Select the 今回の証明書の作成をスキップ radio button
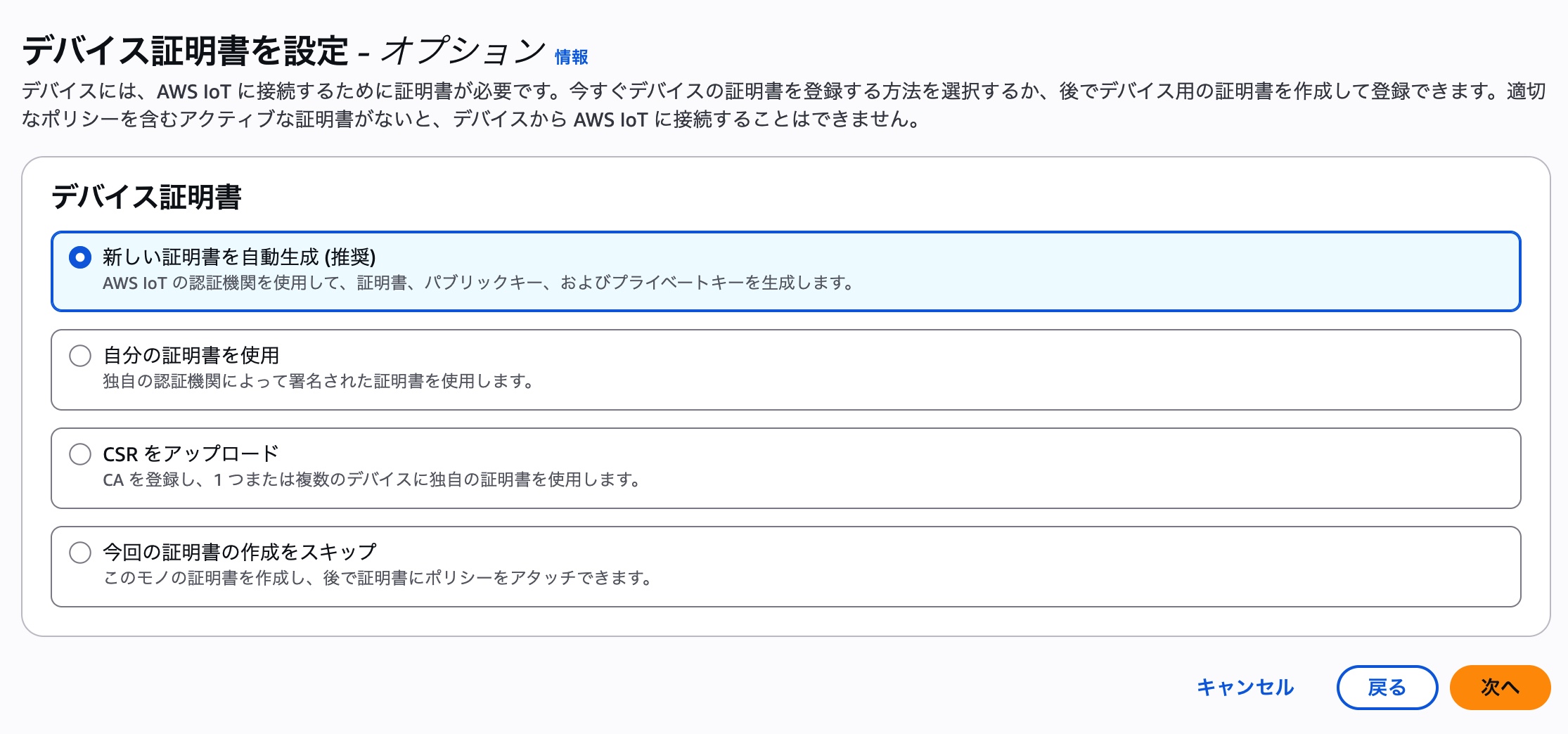 pyautogui.click(x=80, y=553)
